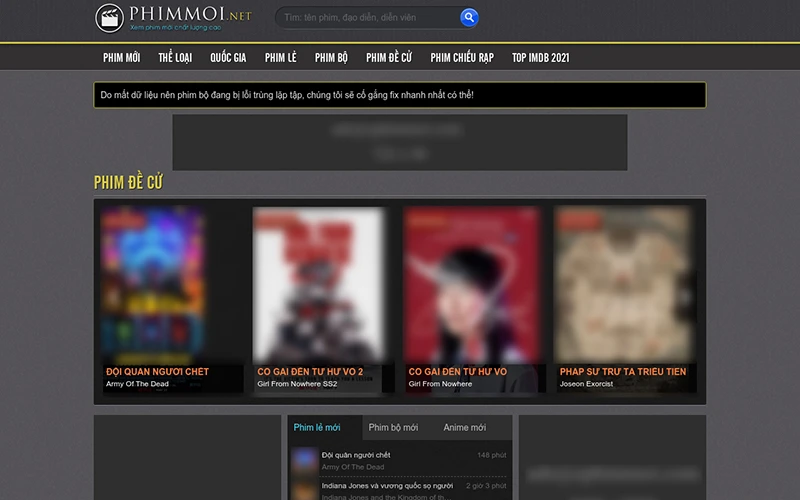This screenshot has height=500, width=800.
Task: Expand the Quốc Gia dropdown menu
Action: coord(228,58)
